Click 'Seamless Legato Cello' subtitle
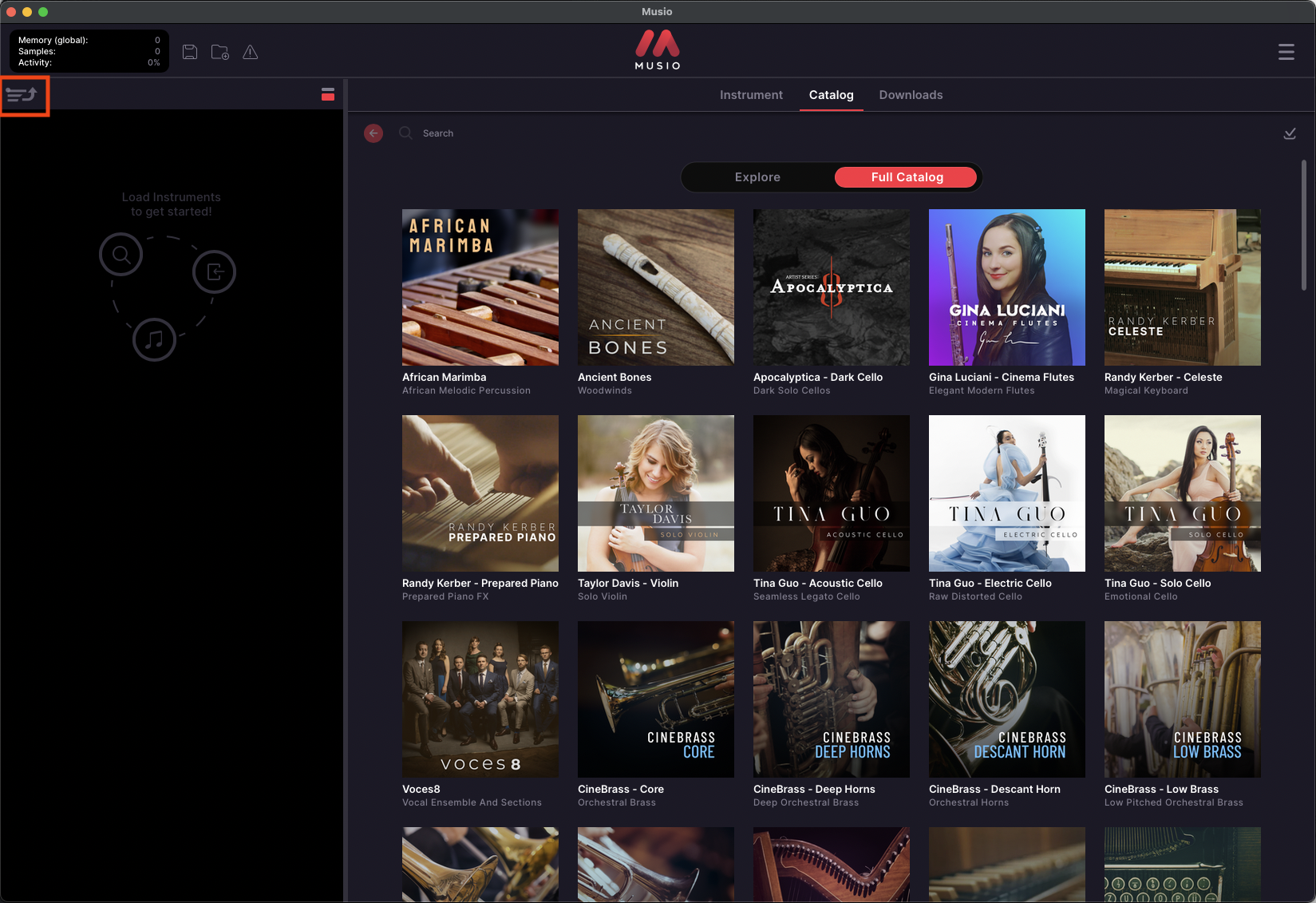Viewport: 1316px width, 903px height. click(807, 596)
